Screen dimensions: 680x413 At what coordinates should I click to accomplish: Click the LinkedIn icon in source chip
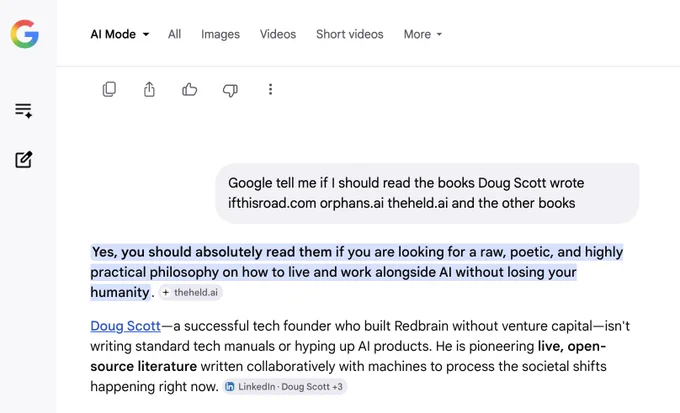pyautogui.click(x=230, y=387)
